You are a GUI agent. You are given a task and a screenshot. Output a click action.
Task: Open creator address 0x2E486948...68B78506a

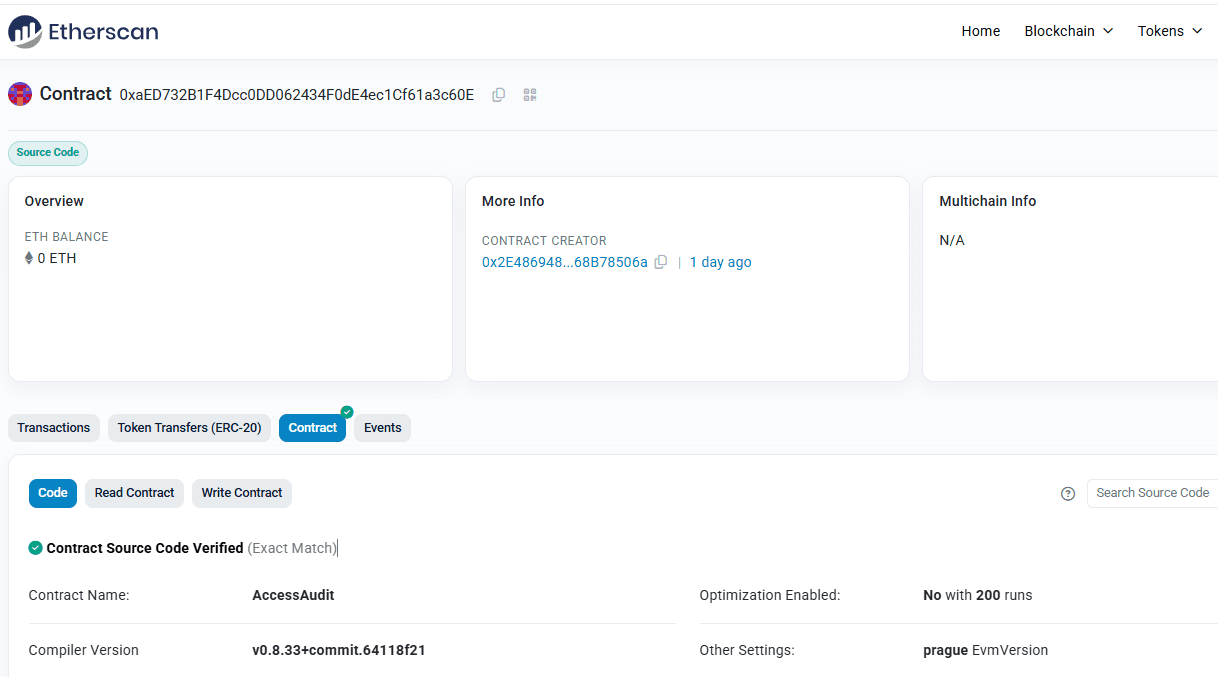(565, 262)
